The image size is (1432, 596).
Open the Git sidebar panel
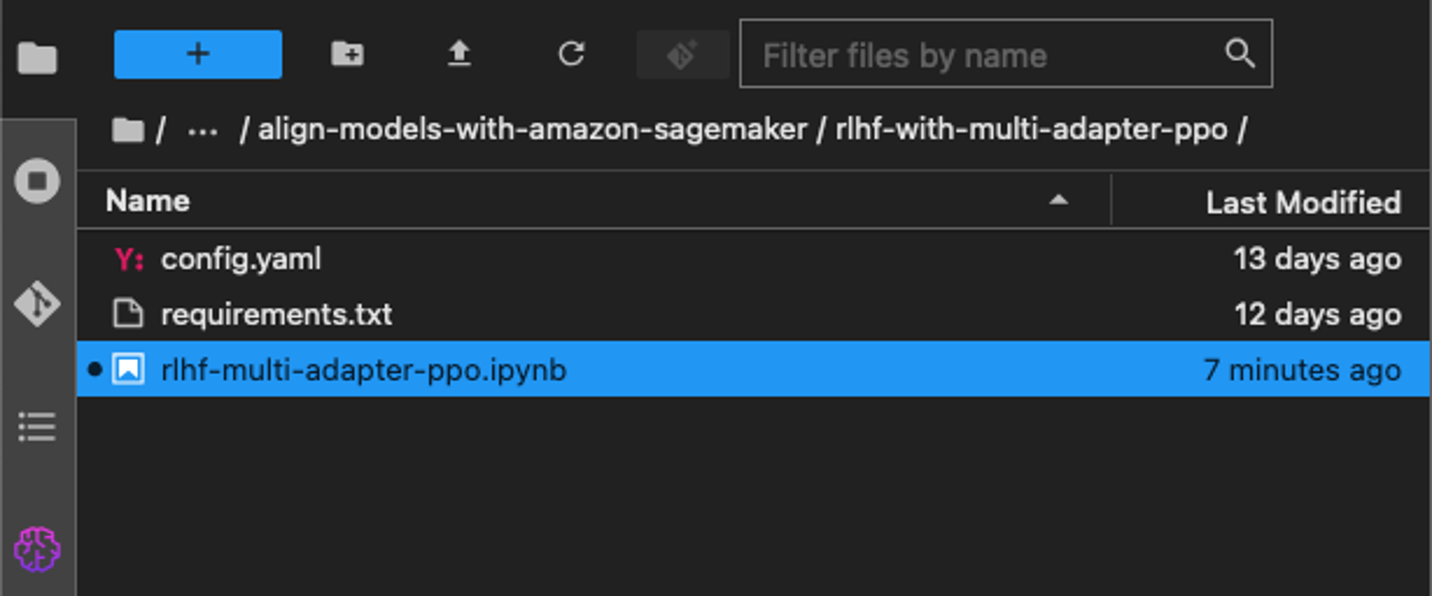(37, 305)
